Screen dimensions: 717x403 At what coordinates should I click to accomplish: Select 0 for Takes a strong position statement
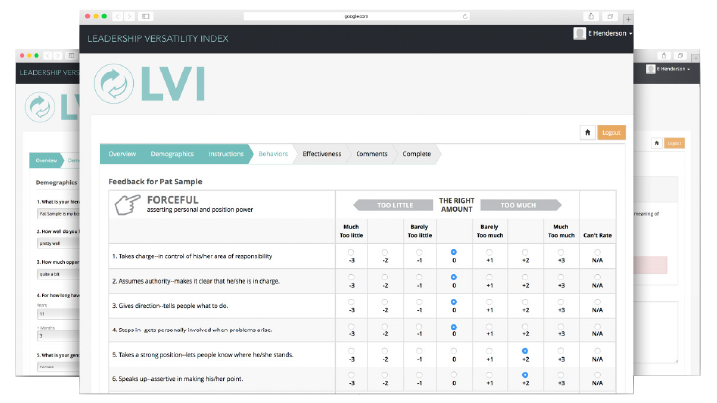tap(454, 351)
